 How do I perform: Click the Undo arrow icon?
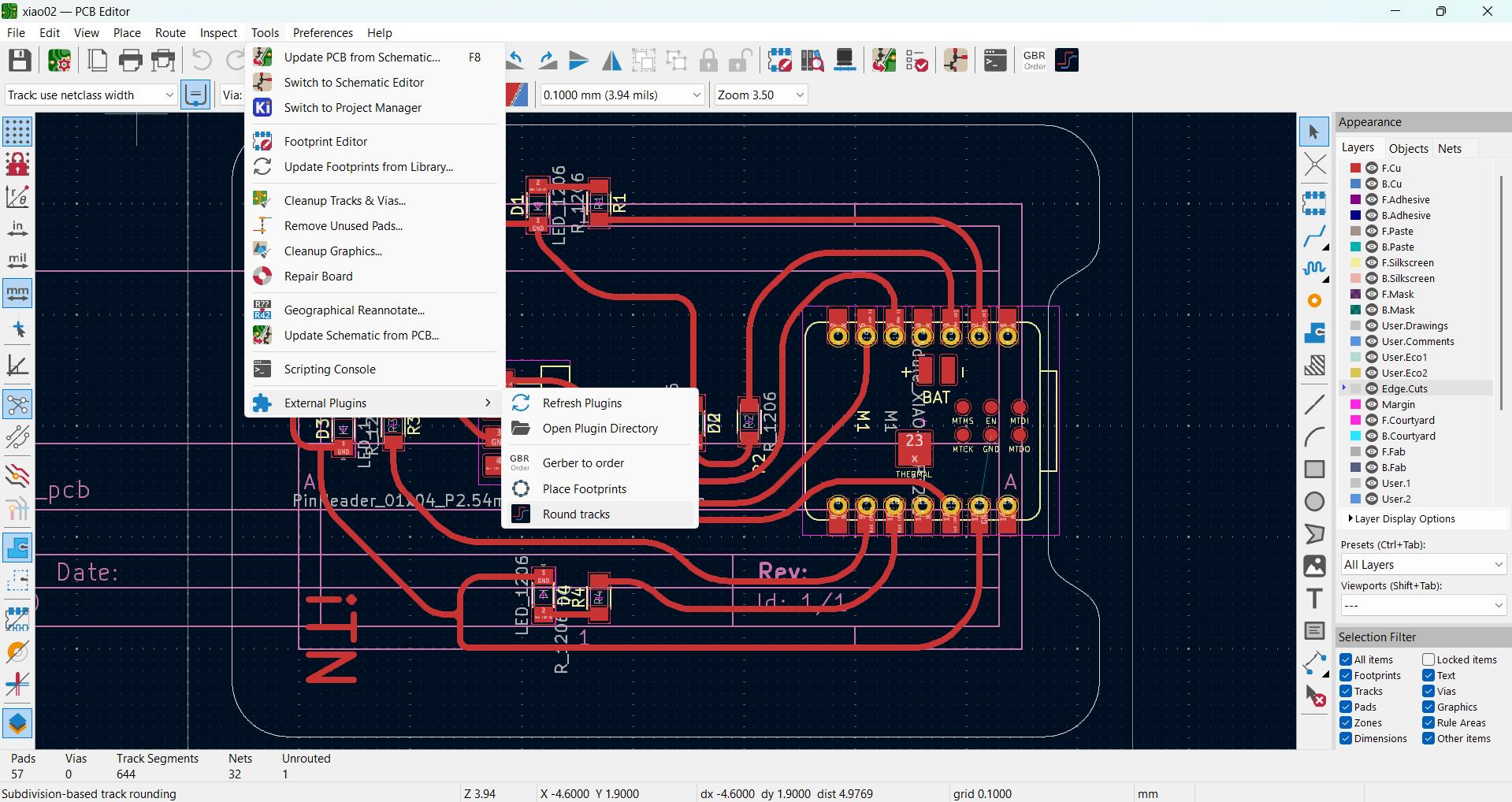point(202,61)
